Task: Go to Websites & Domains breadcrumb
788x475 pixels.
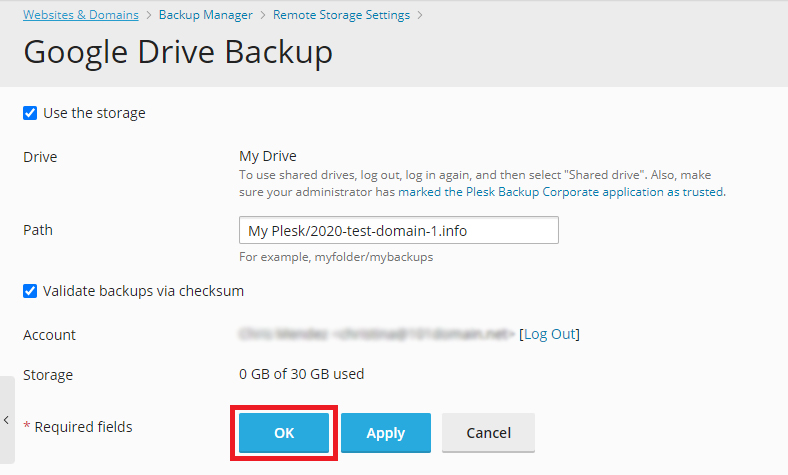Action: click(x=81, y=15)
